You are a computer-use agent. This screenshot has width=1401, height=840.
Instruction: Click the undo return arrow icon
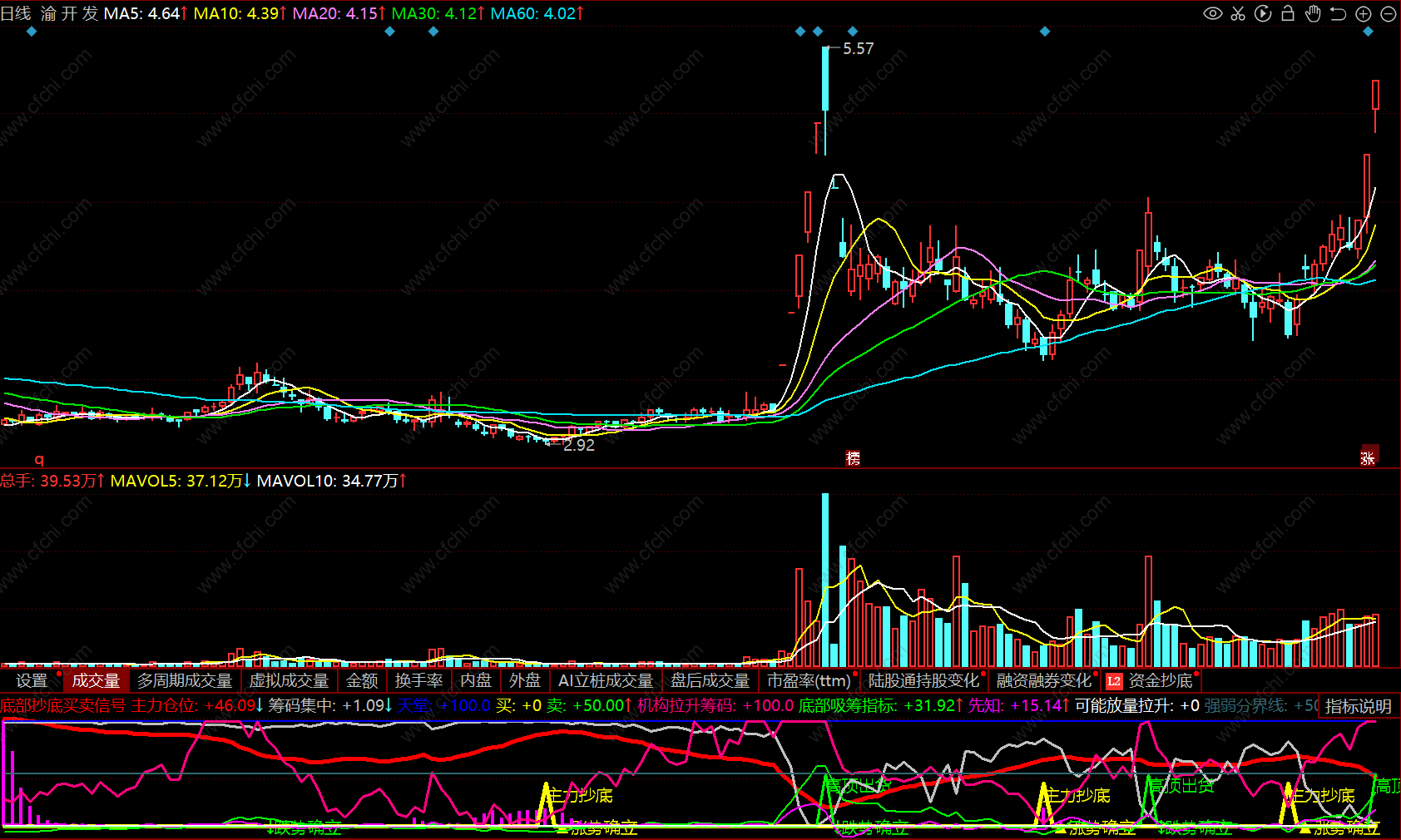click(x=1338, y=13)
